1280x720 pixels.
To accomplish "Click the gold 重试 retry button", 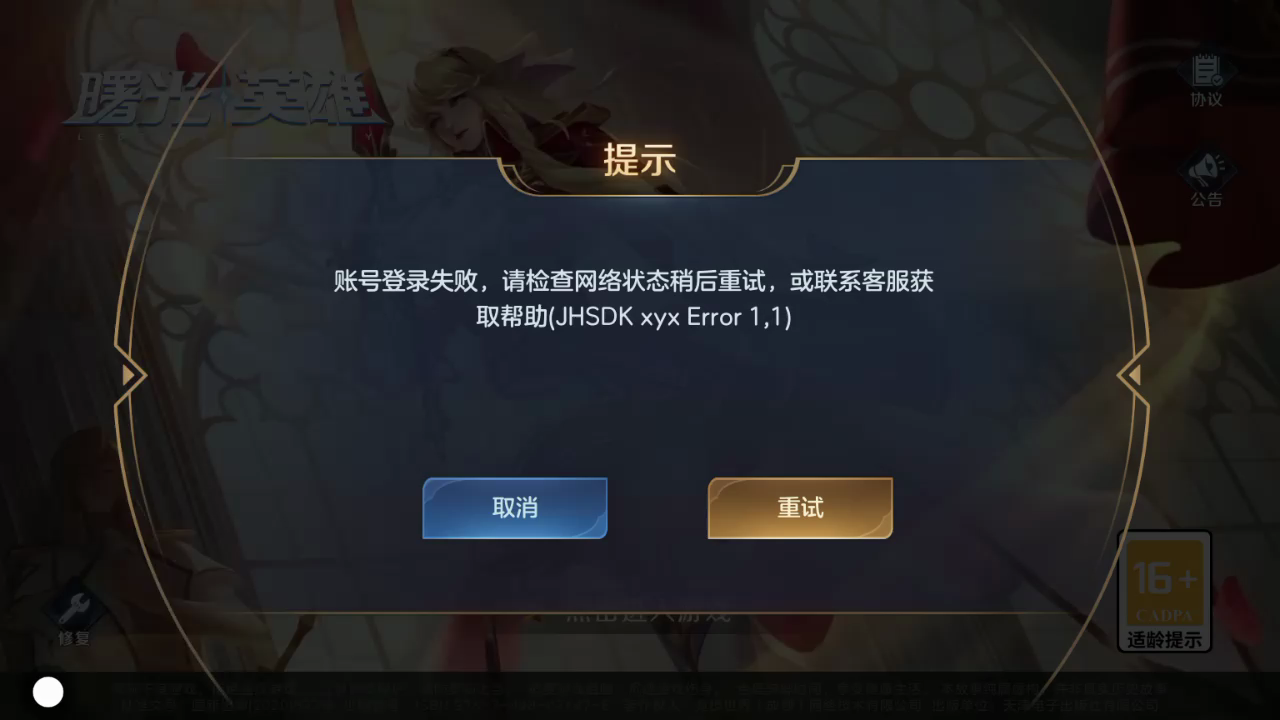I will (x=800, y=508).
